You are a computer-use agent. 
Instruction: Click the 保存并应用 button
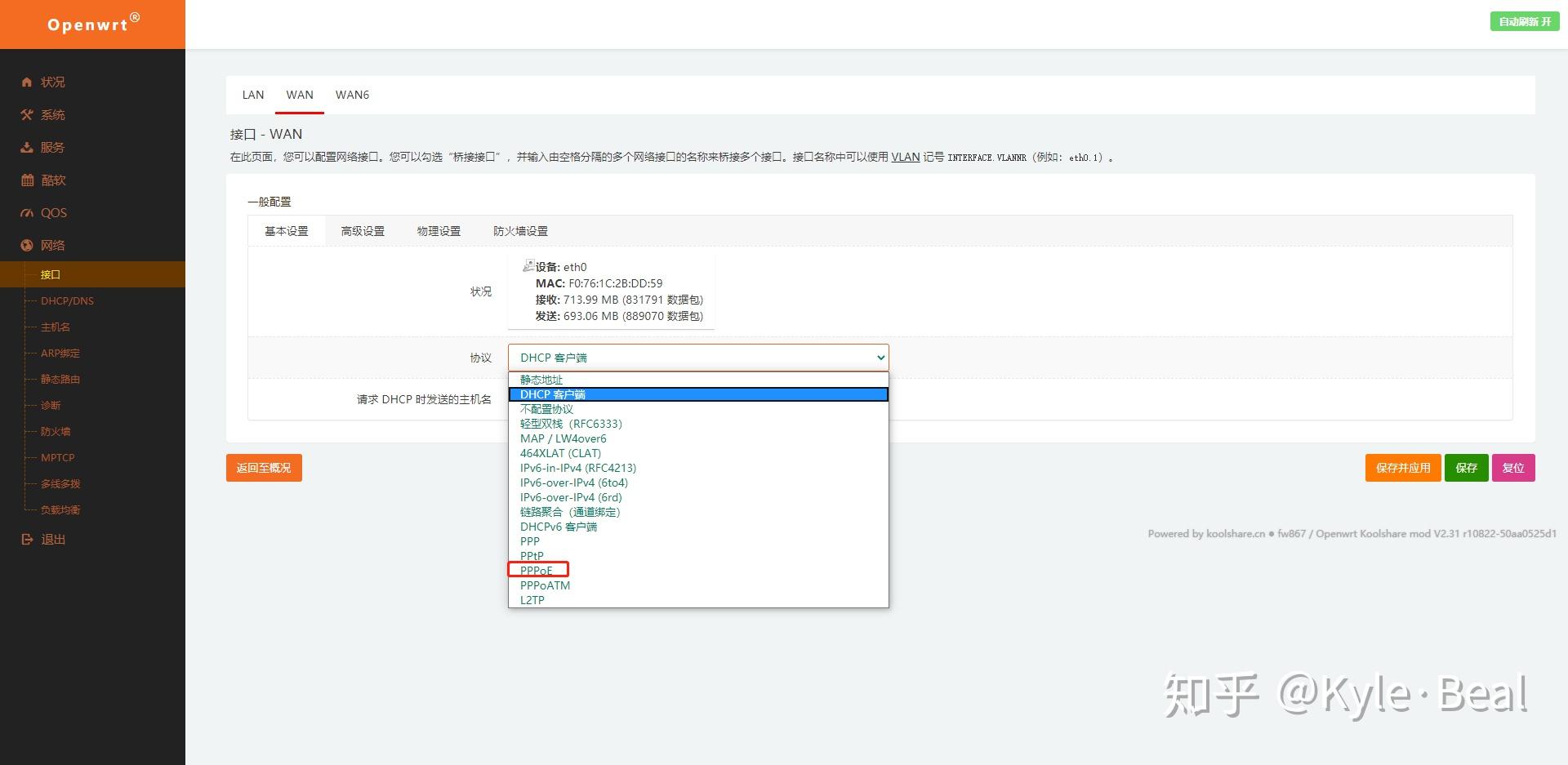coord(1401,467)
